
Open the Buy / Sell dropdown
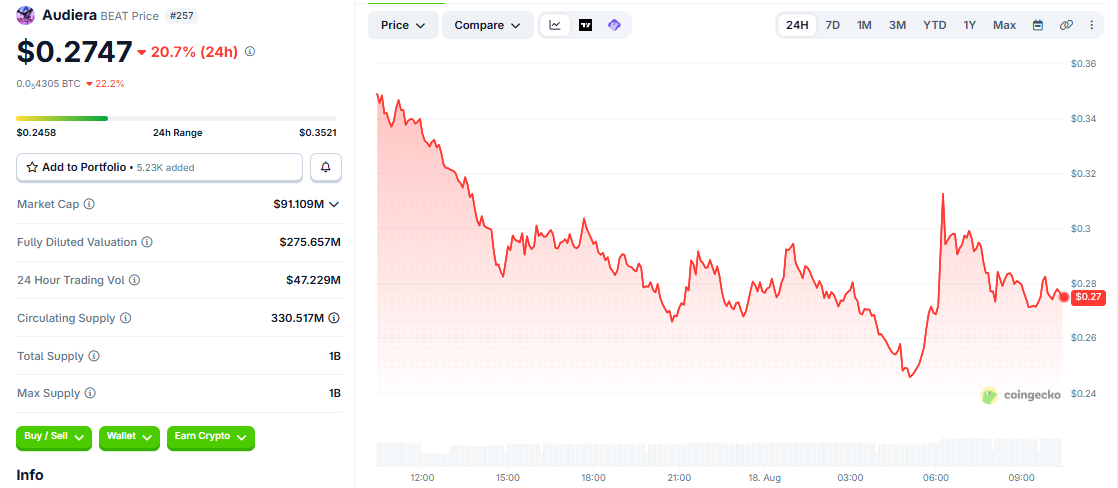pos(54,437)
